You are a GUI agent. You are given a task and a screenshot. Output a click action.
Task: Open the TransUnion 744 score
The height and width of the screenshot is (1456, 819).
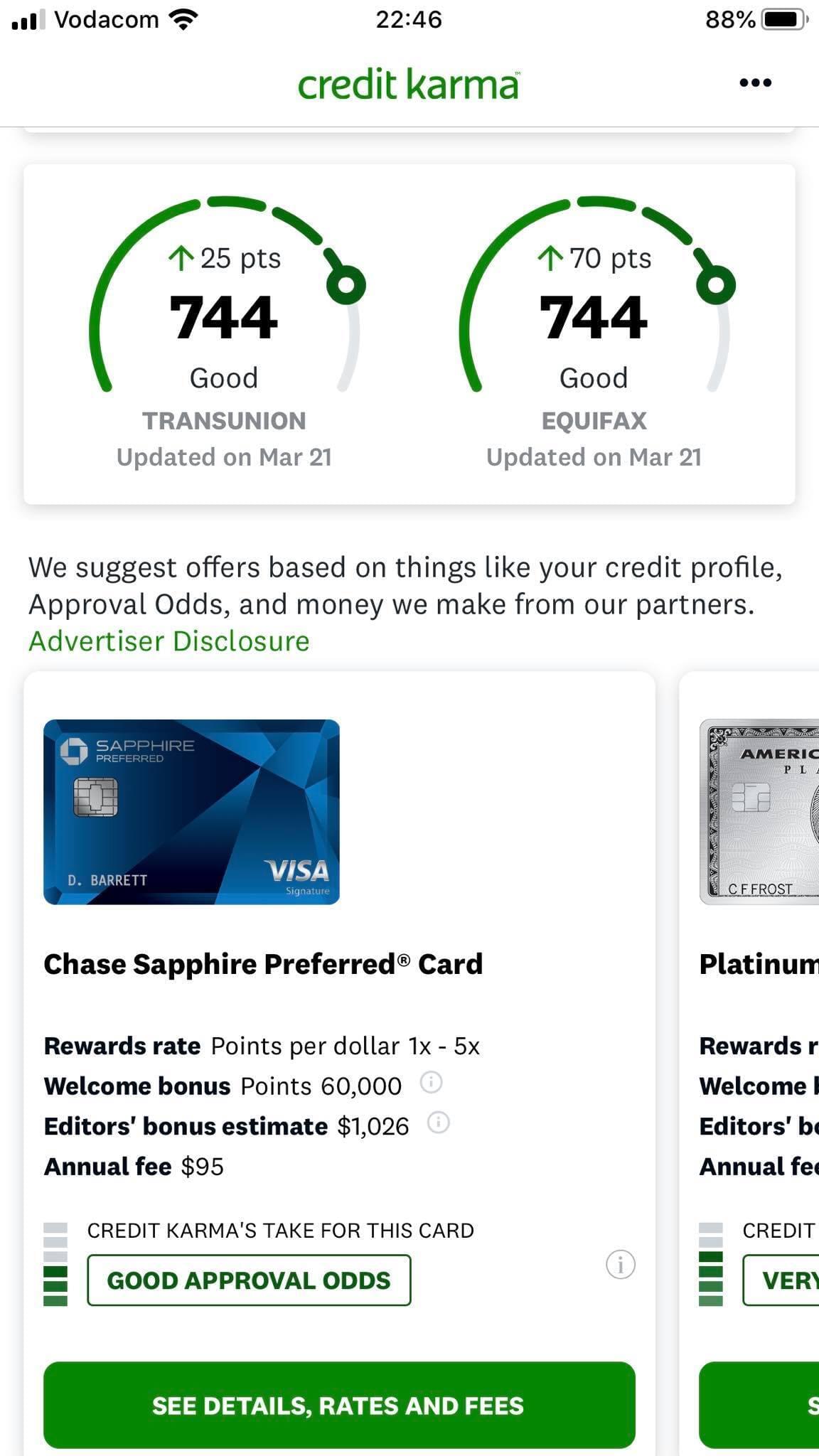click(223, 318)
